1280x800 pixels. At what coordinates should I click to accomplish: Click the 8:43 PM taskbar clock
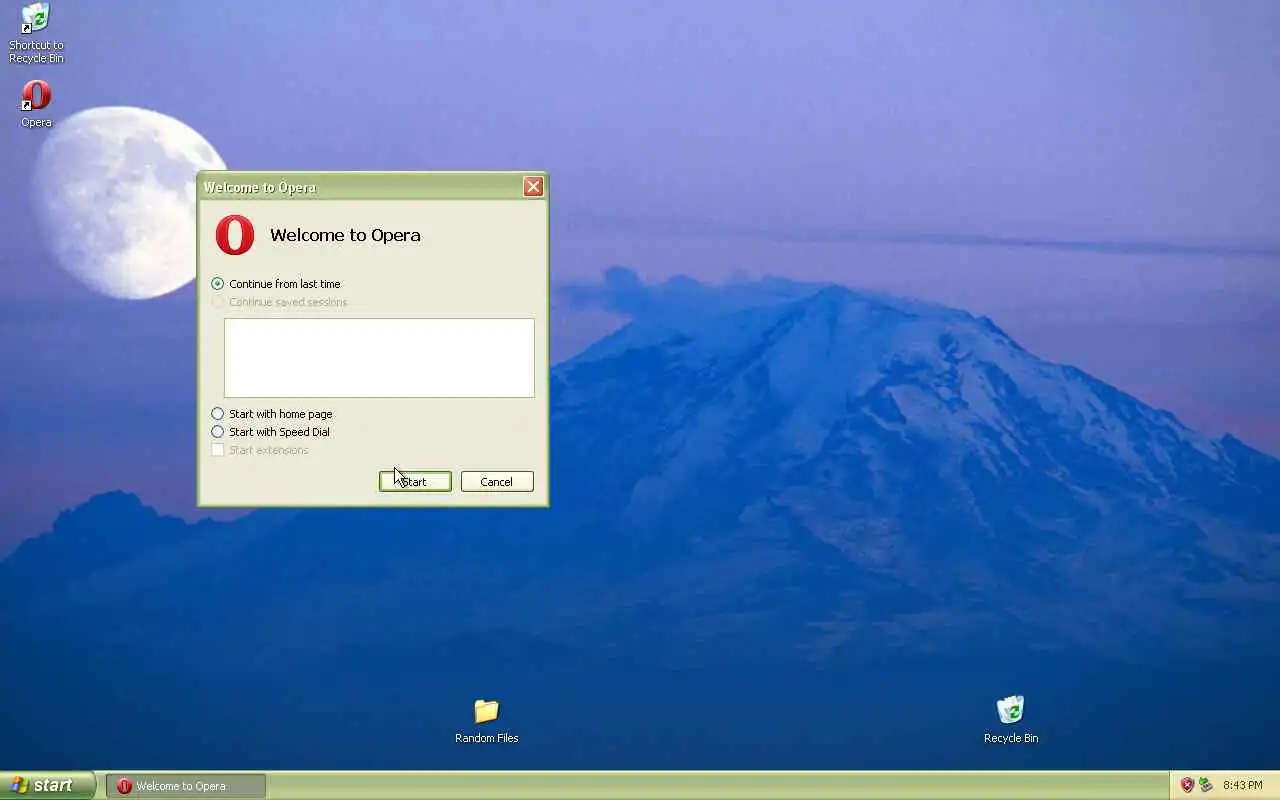click(x=1242, y=785)
